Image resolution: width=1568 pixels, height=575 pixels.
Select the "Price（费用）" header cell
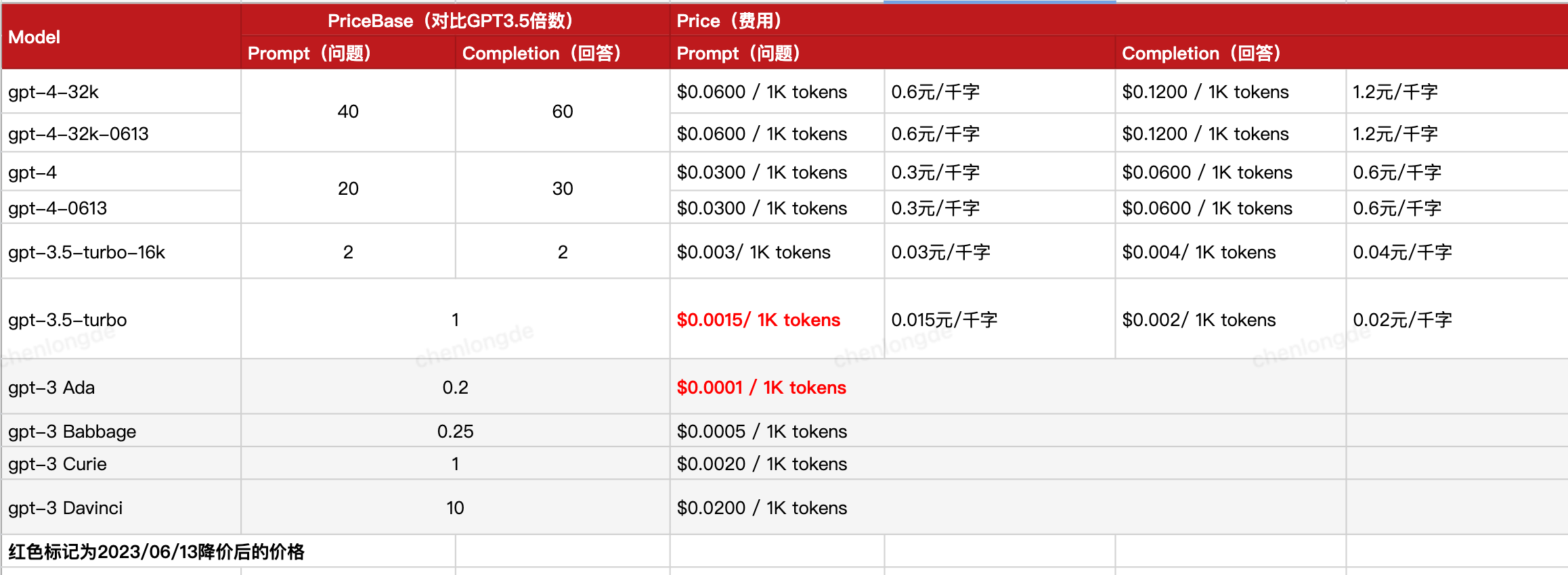coord(728,21)
